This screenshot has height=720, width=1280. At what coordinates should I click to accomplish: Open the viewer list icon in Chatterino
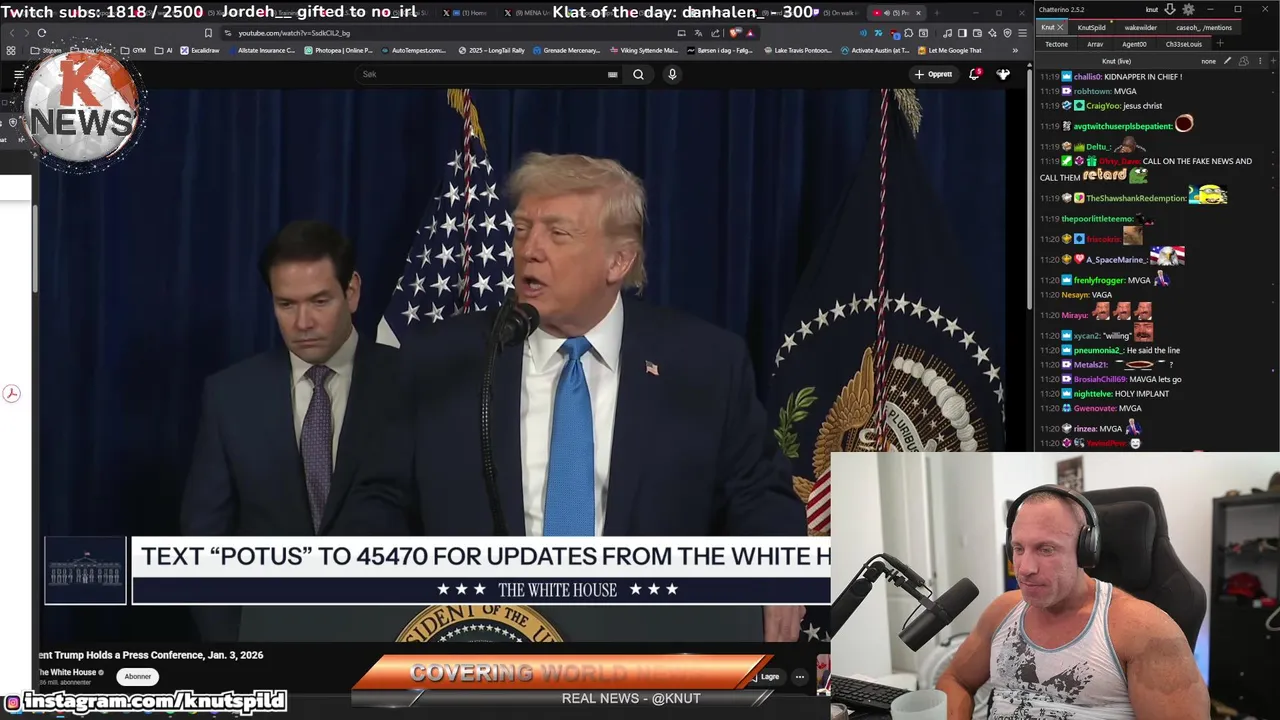[1244, 61]
